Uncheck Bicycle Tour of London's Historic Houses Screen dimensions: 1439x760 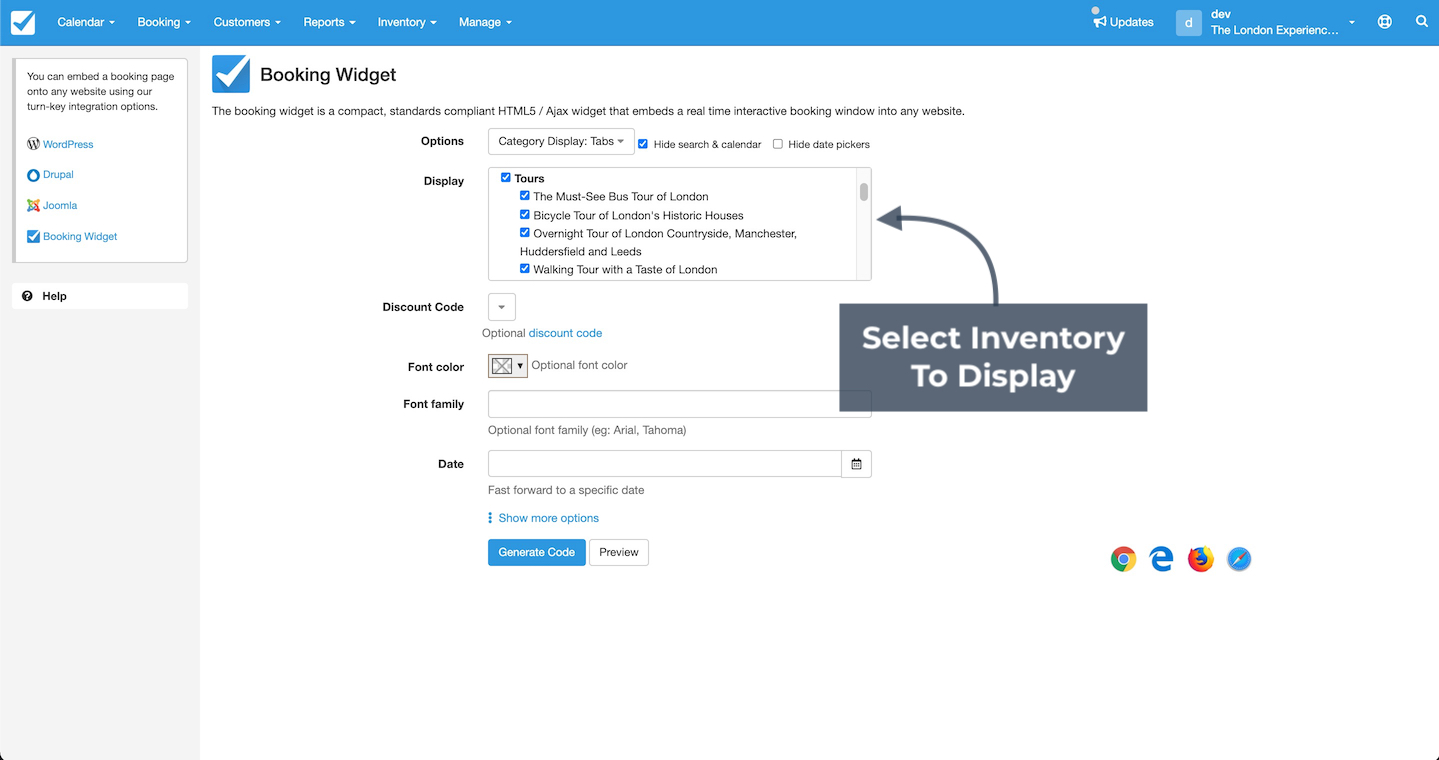coord(524,215)
